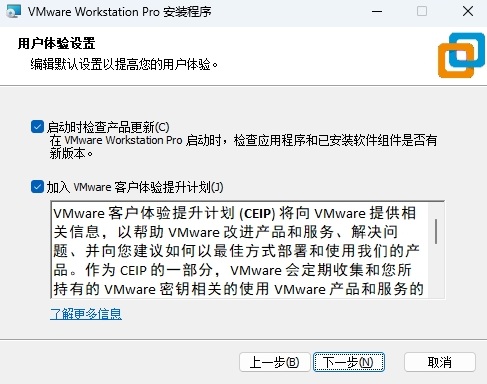Click the 加入 VMware 客户体验提升计划(J) label text
Screen dimensions: 487x384
tap(135, 187)
